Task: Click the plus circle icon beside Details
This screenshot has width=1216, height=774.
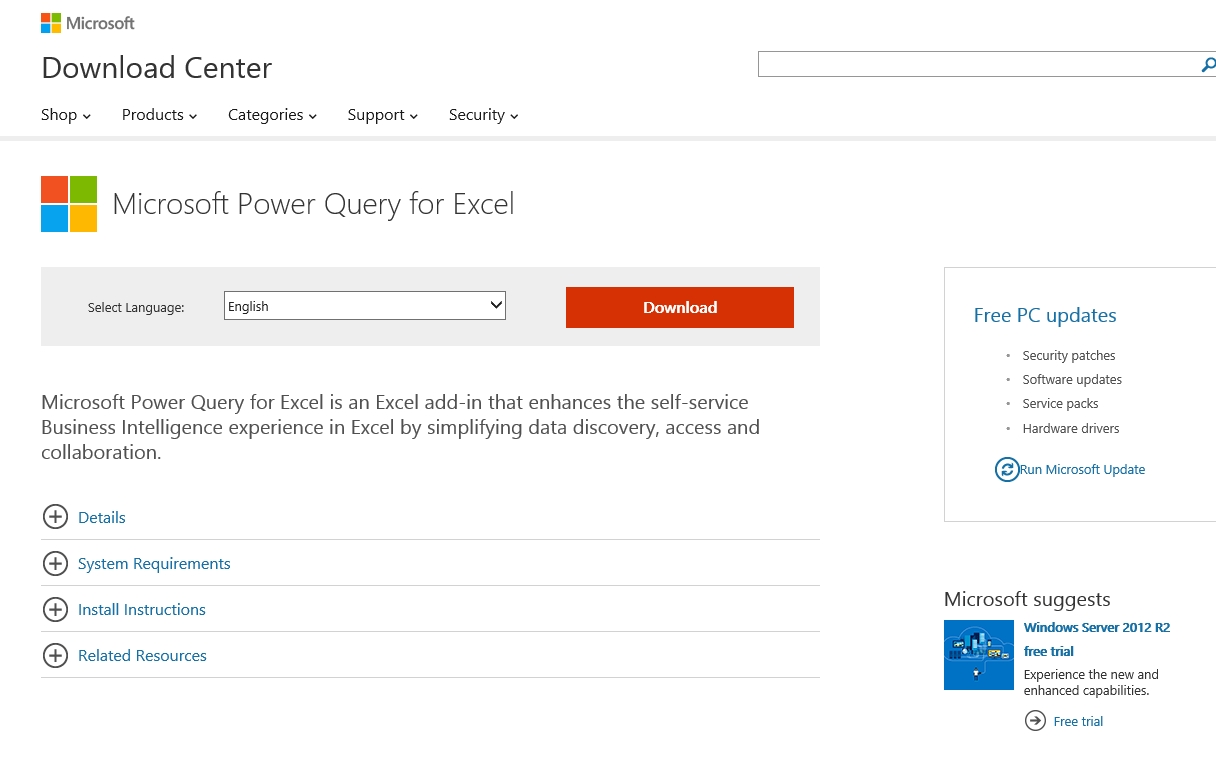Action: pos(55,517)
